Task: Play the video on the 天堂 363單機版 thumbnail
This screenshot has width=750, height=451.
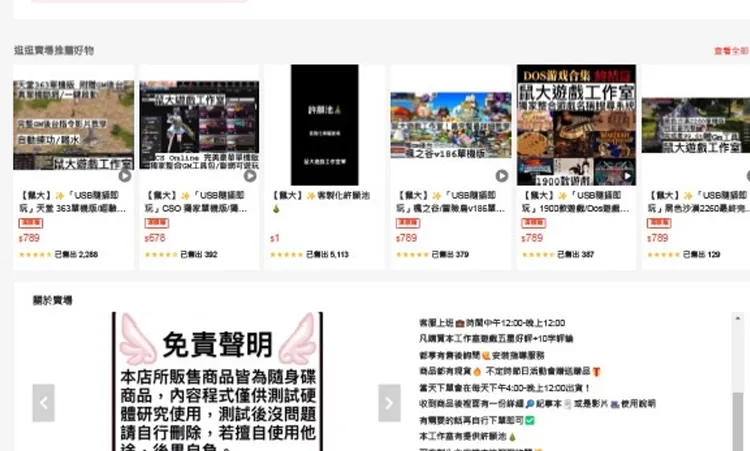Action: click(125, 176)
